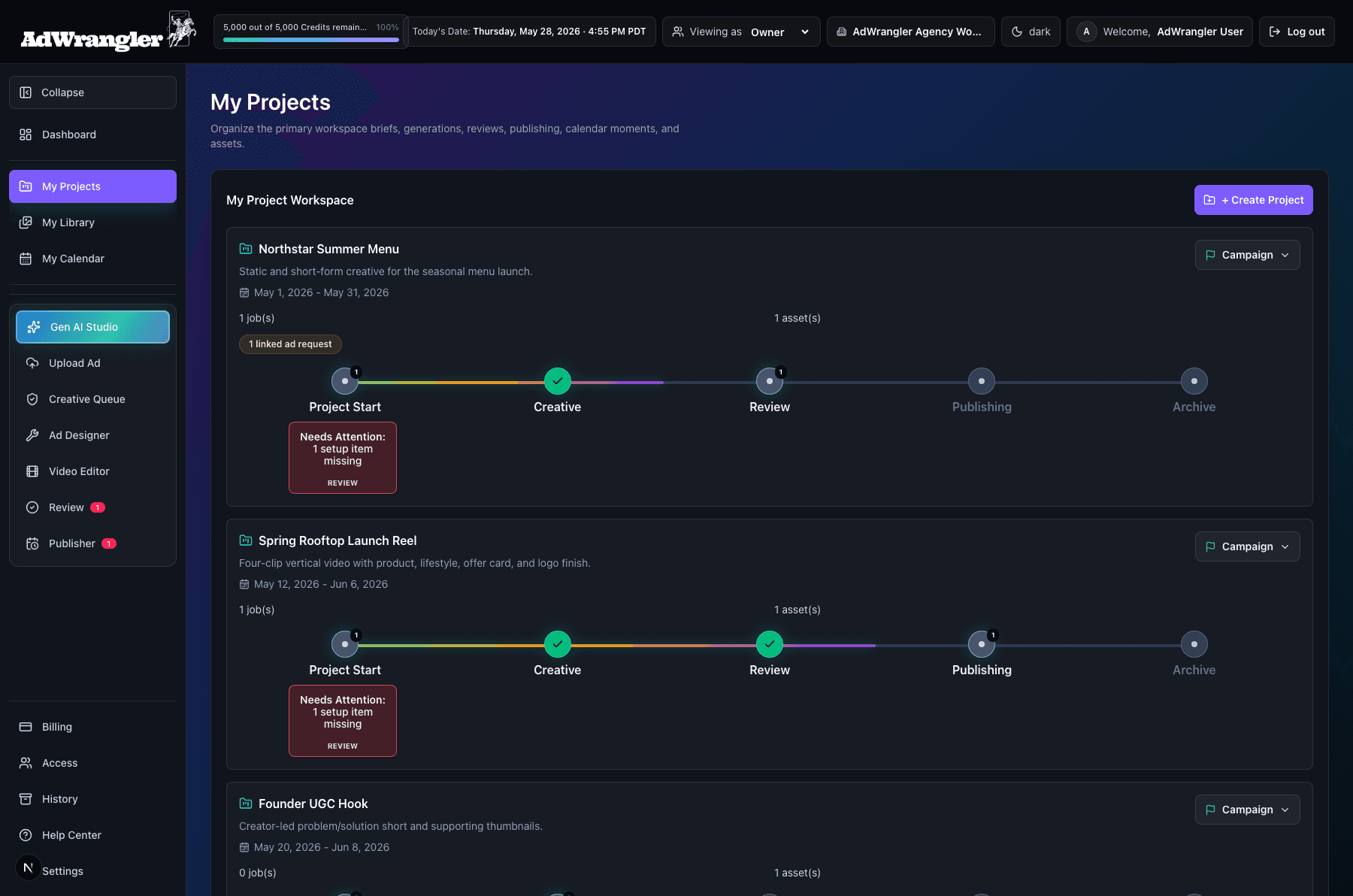The height and width of the screenshot is (896, 1353).
Task: Click the Publisher notification badge
Action: point(109,543)
